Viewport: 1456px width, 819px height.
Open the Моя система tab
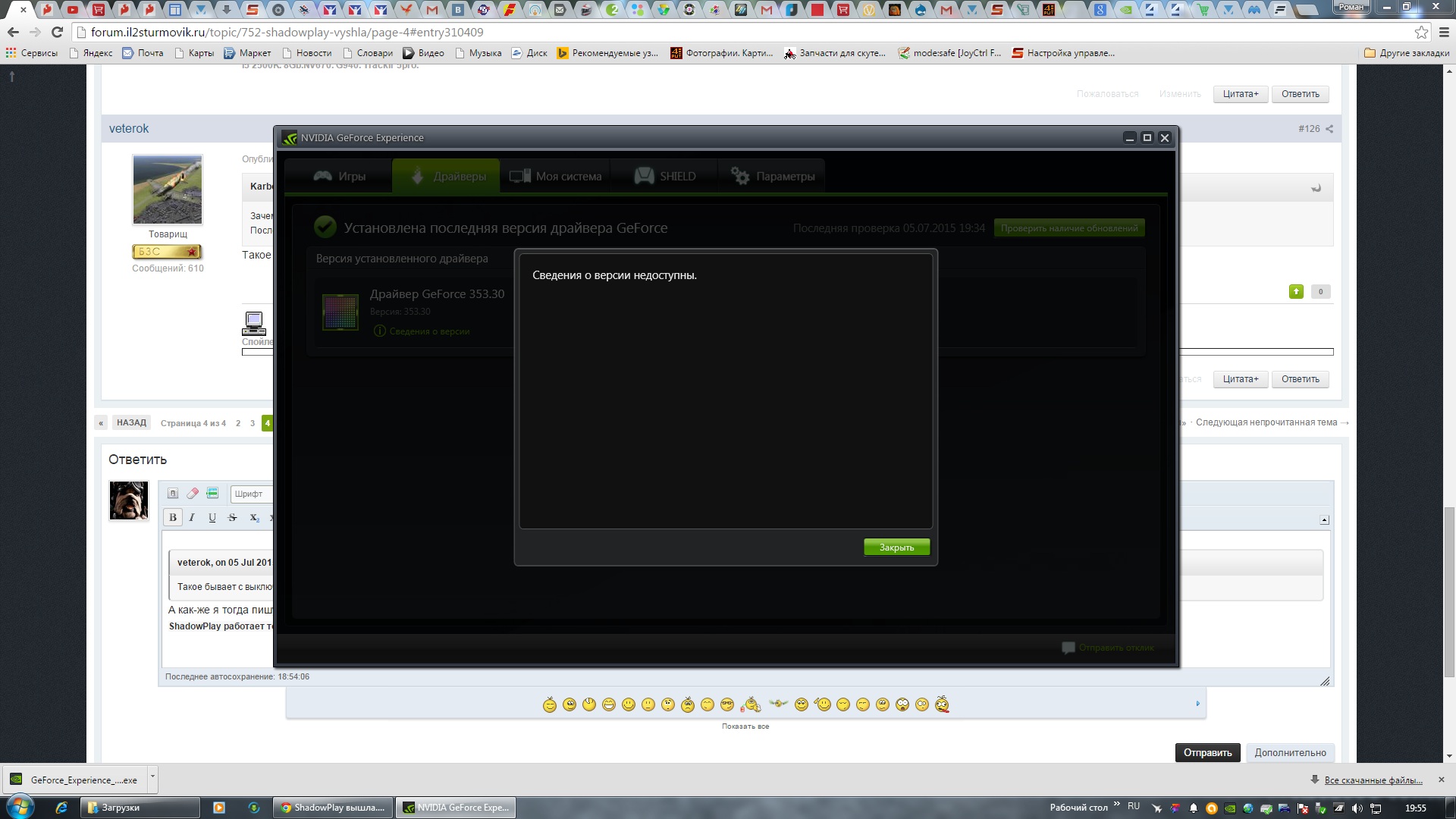pyautogui.click(x=556, y=176)
